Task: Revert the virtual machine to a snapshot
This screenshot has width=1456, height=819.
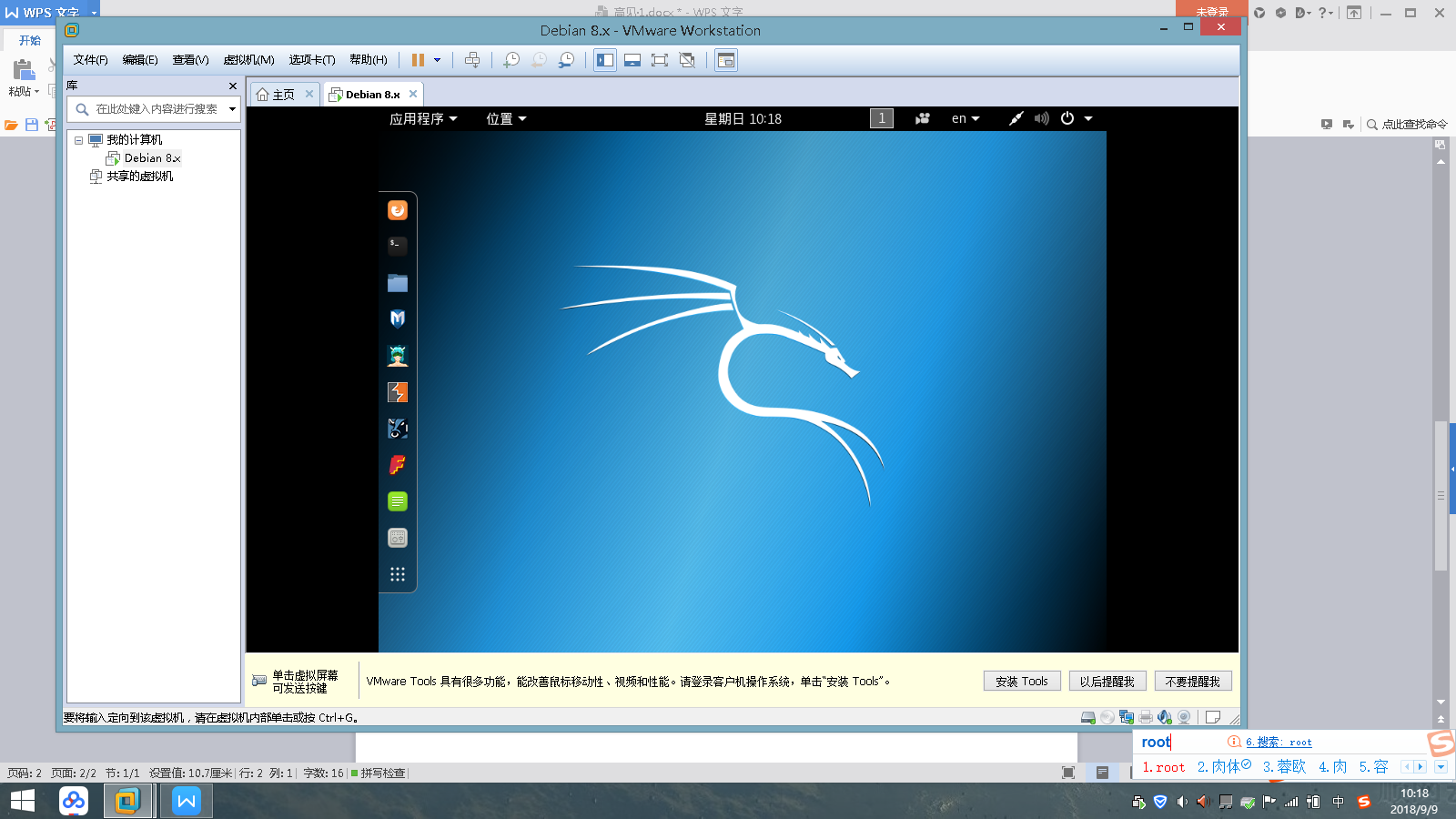Action: point(539,60)
